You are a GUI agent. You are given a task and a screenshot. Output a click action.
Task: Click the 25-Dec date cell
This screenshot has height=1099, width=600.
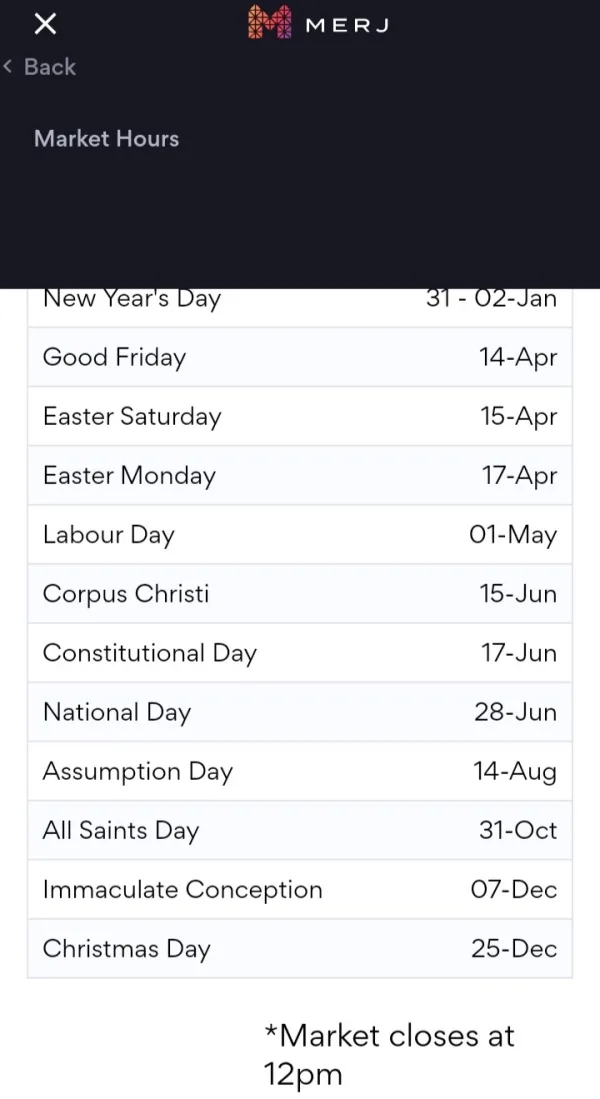tap(514, 948)
